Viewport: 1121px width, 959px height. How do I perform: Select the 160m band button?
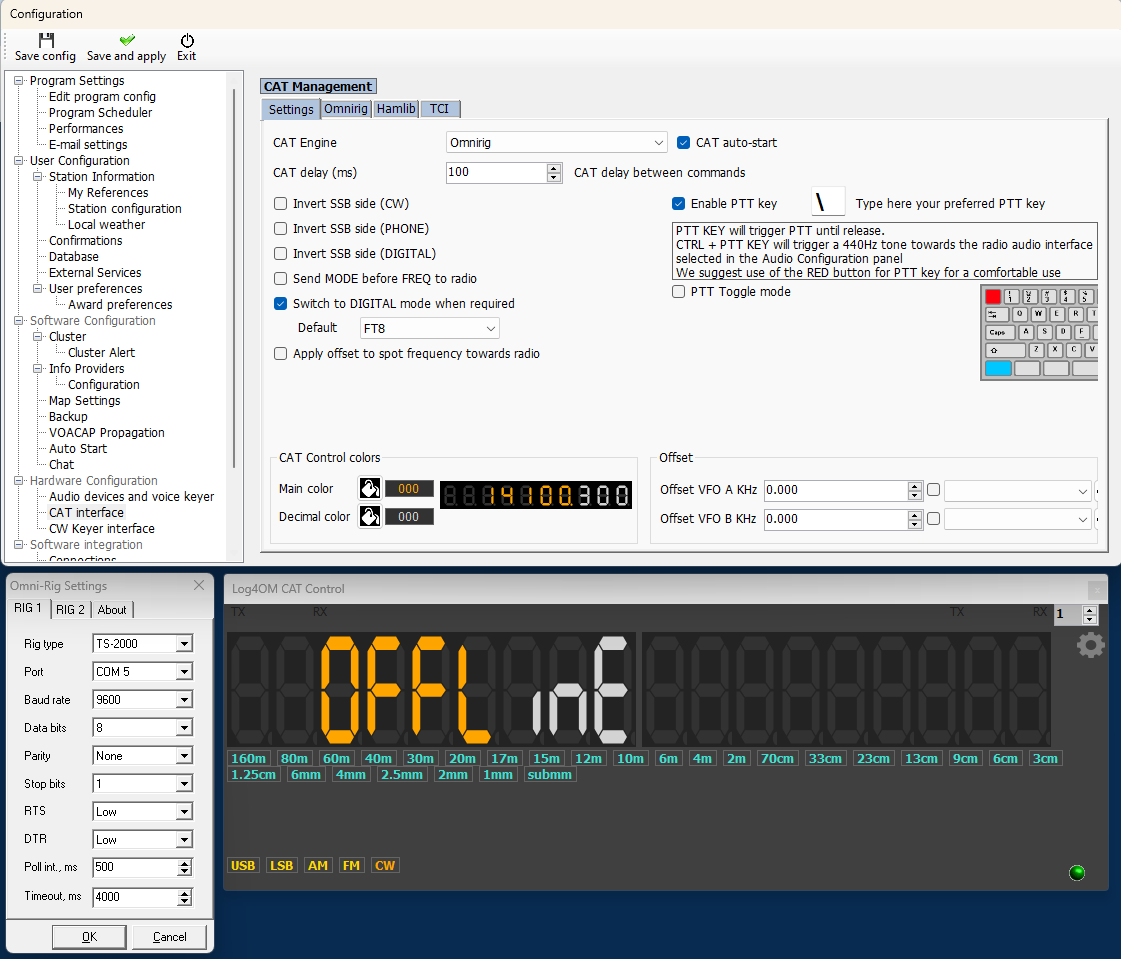tap(249, 759)
